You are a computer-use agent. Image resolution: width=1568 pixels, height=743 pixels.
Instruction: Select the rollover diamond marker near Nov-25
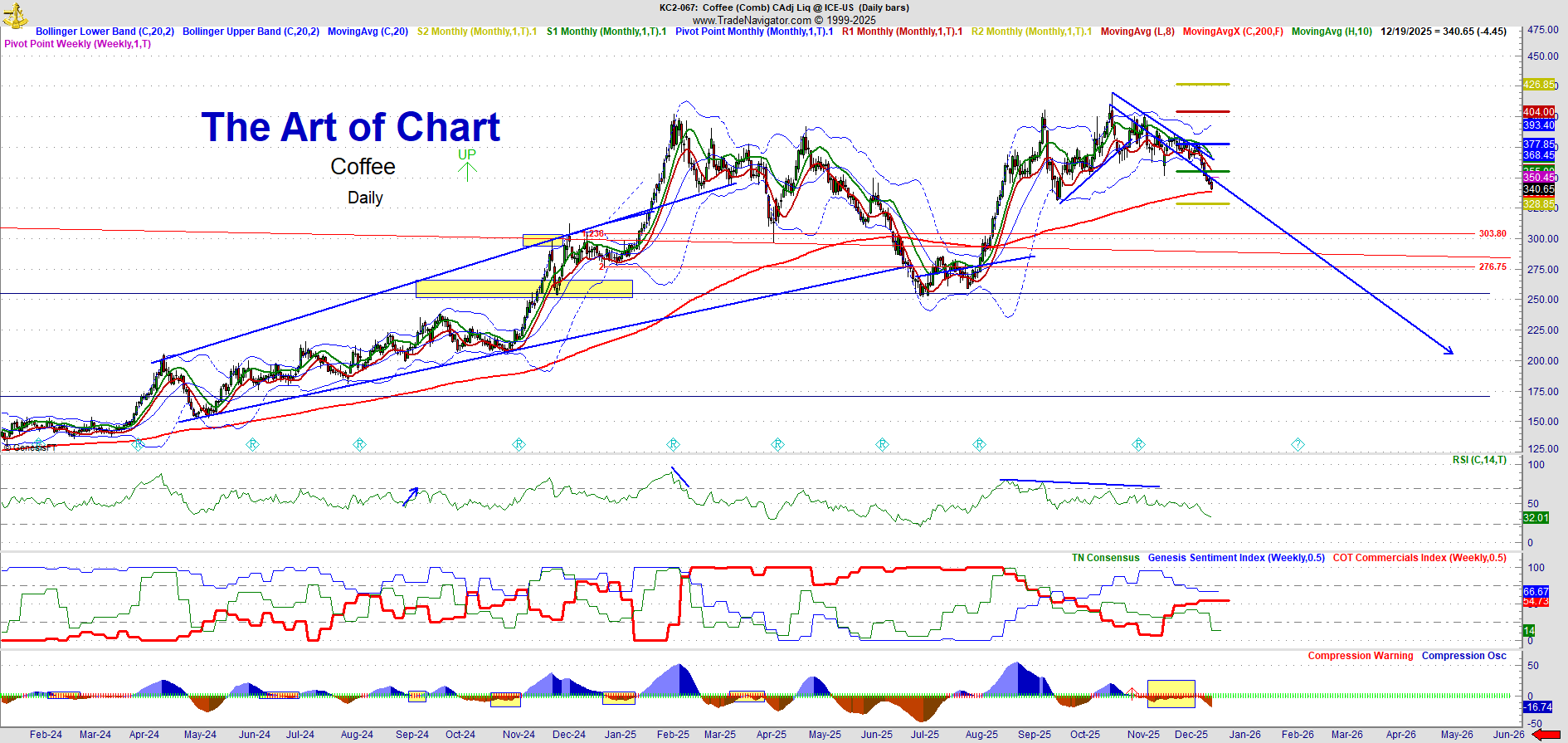click(1138, 445)
